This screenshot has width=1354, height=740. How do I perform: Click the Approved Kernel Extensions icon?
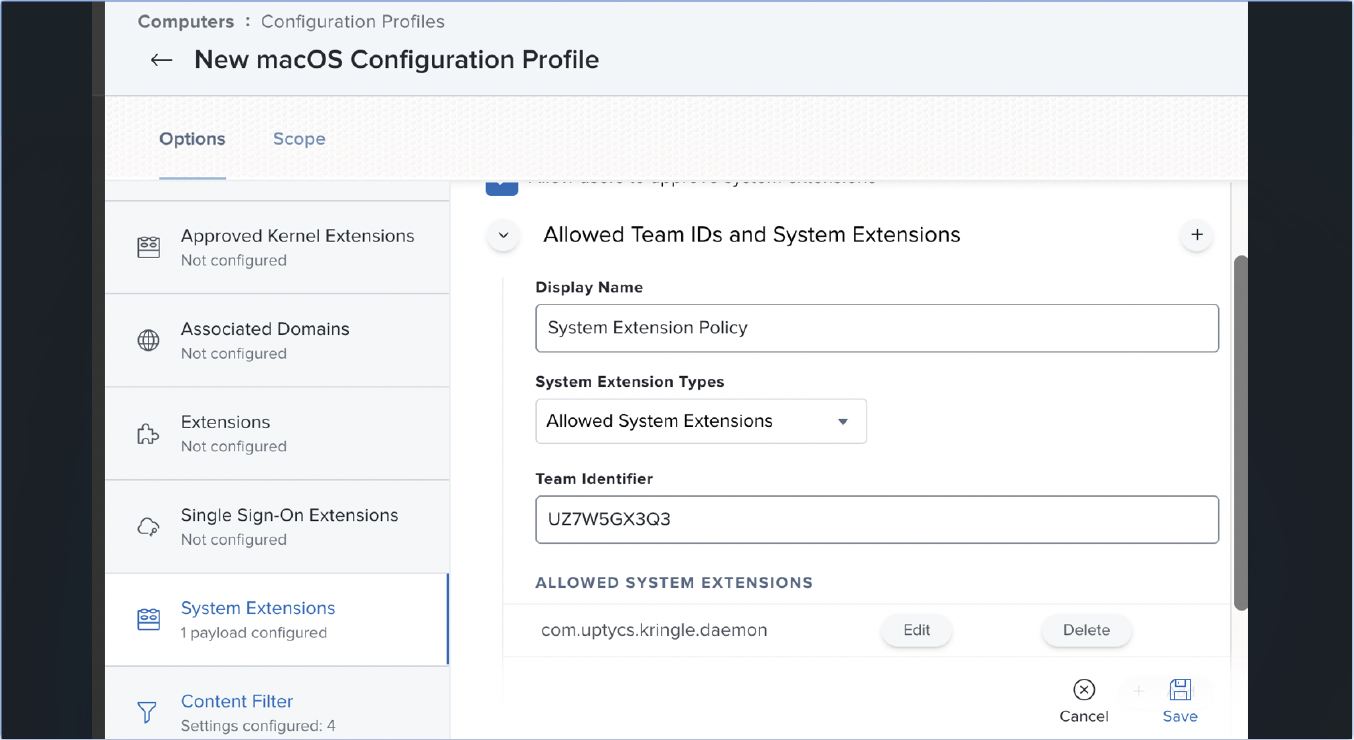[x=148, y=247]
